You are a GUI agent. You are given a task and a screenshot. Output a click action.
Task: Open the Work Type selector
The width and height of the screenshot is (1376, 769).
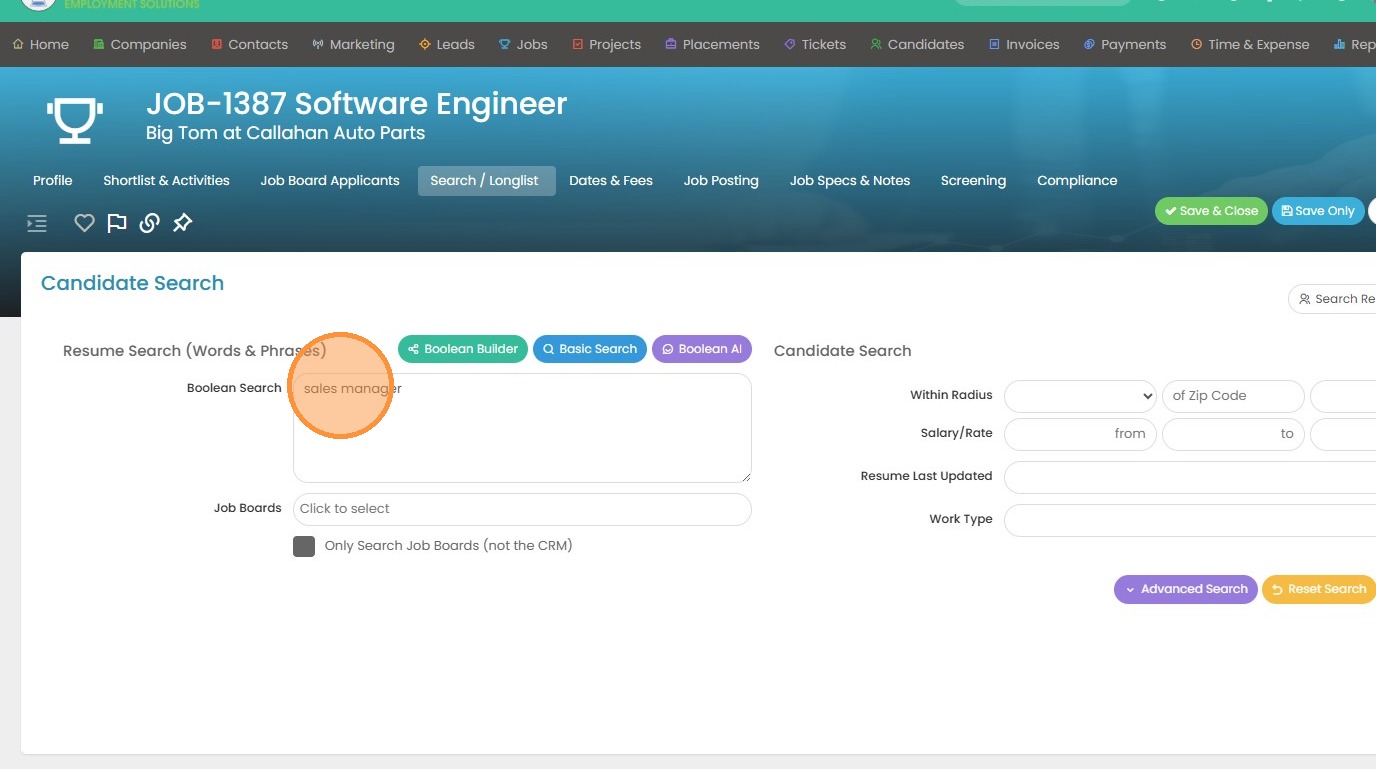pyautogui.click(x=1190, y=520)
